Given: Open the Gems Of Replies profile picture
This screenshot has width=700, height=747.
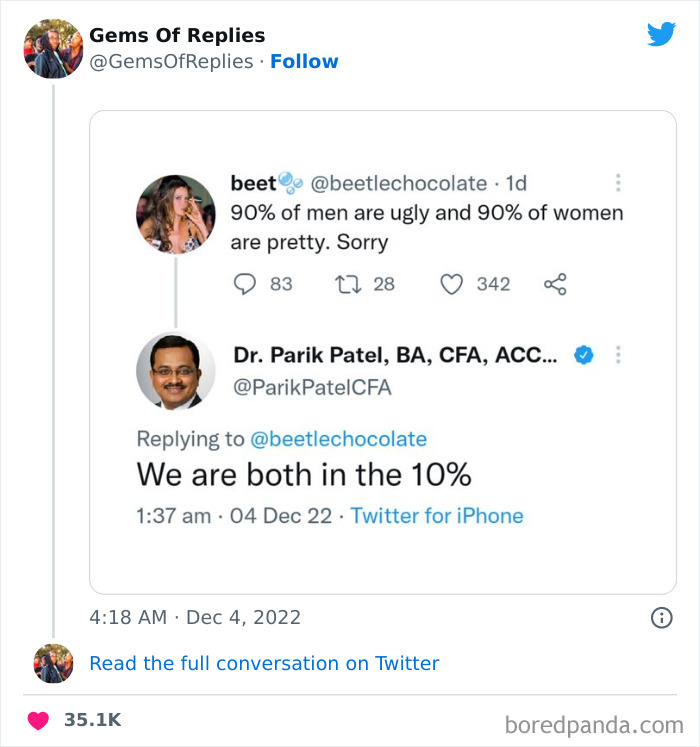Looking at the screenshot, I should click(53, 48).
